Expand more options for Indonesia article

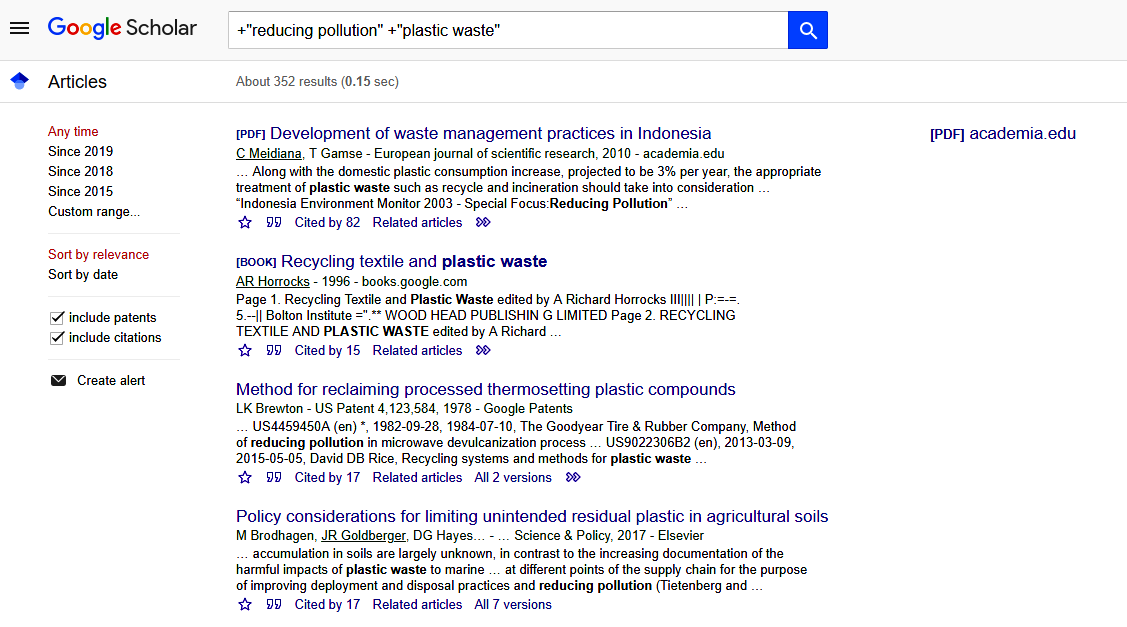pyautogui.click(x=483, y=223)
